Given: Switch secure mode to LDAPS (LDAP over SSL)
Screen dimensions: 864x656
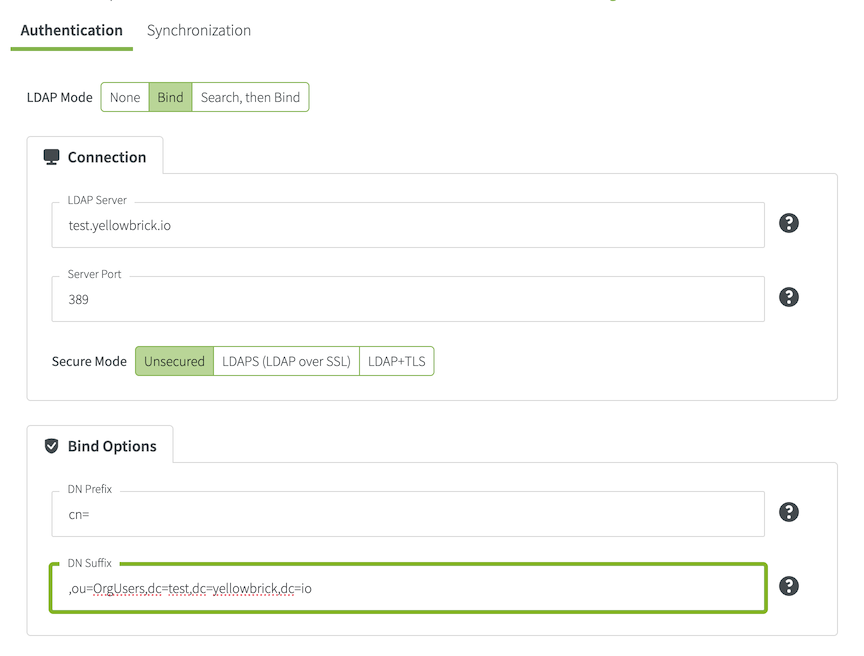Looking at the screenshot, I should pyautogui.click(x=286, y=361).
